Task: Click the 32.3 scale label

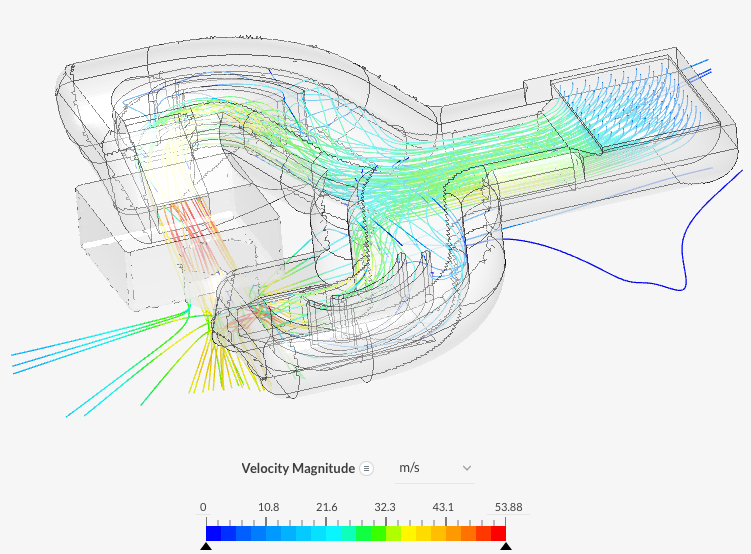Action: coord(385,507)
